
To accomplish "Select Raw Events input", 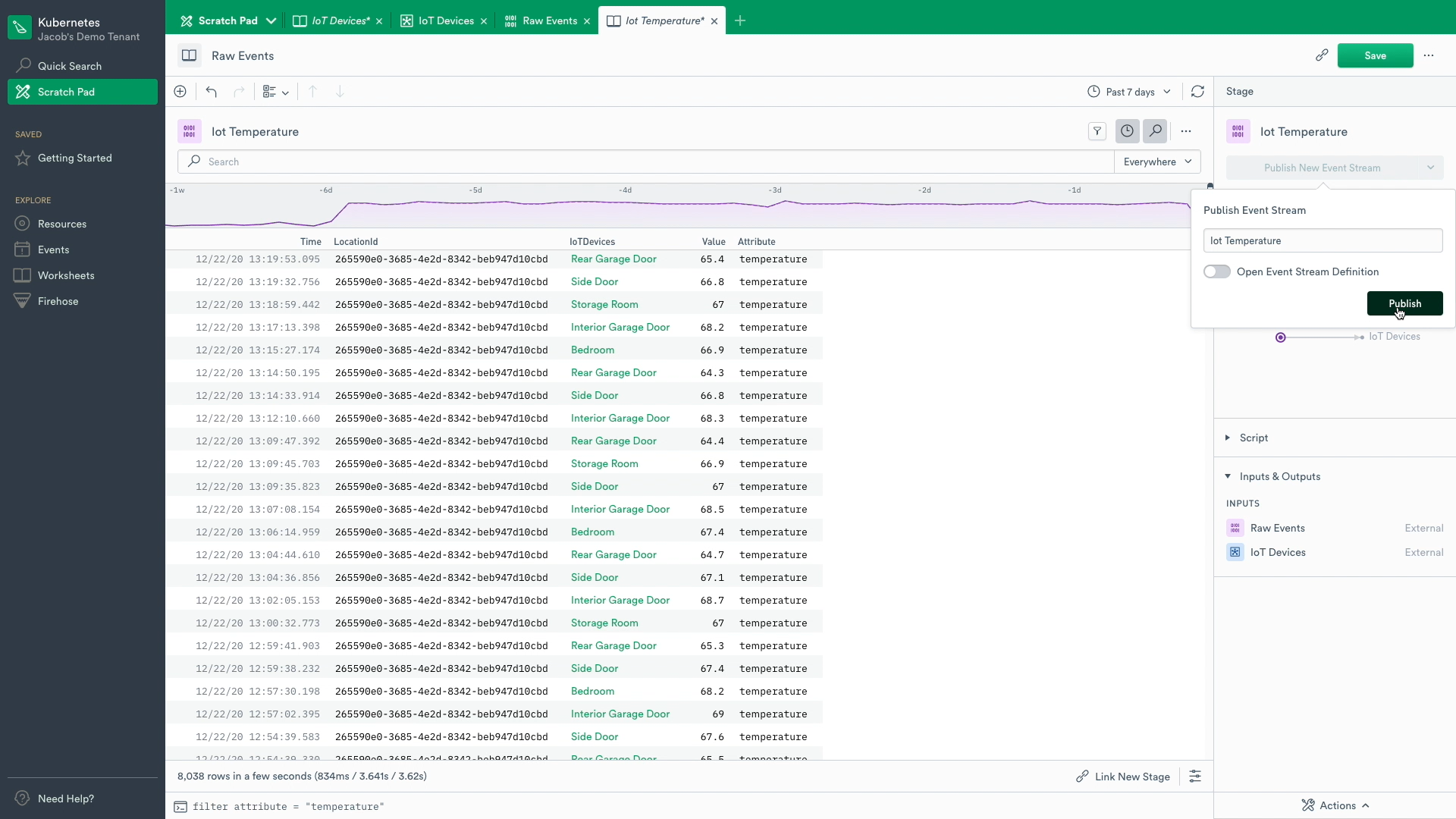I will point(1335,528).
